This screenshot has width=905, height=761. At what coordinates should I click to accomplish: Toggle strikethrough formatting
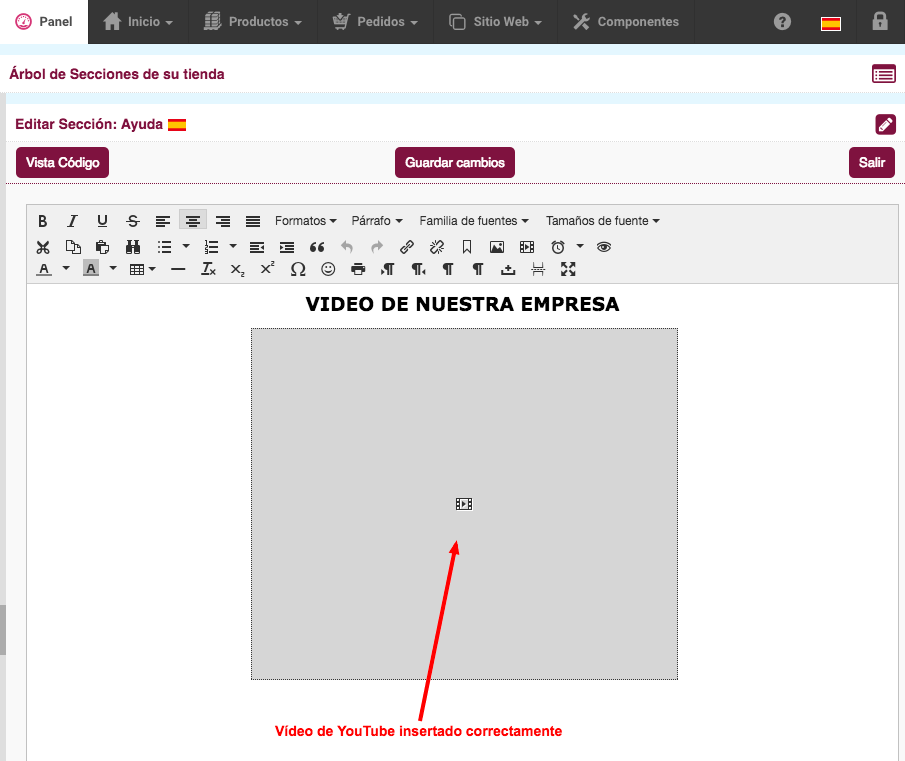tap(133, 221)
